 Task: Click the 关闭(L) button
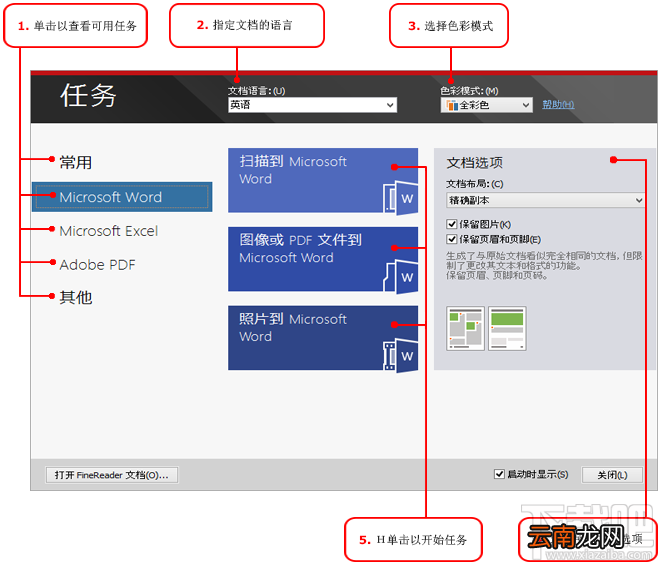[x=612, y=475]
